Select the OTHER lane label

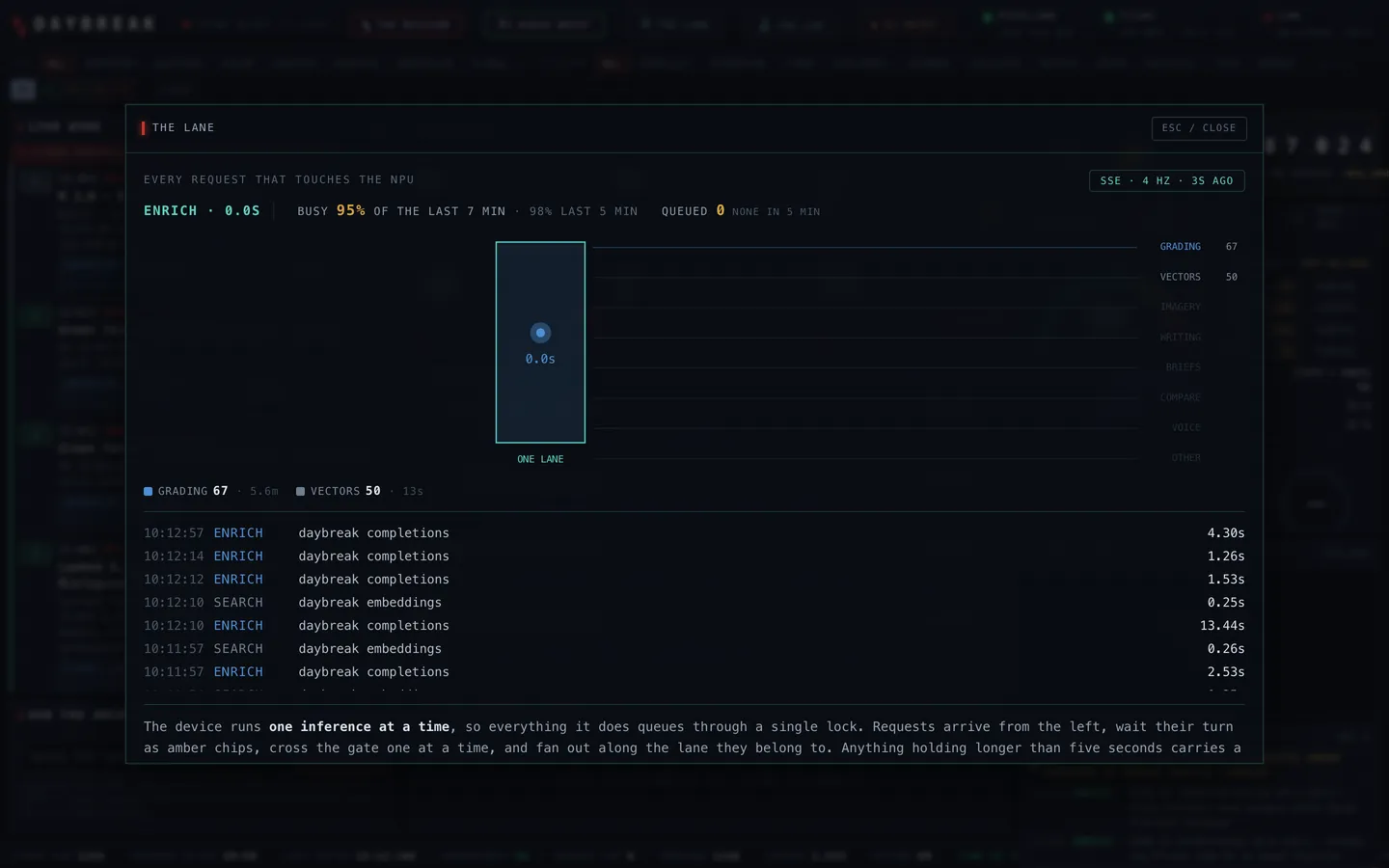[x=1186, y=458]
